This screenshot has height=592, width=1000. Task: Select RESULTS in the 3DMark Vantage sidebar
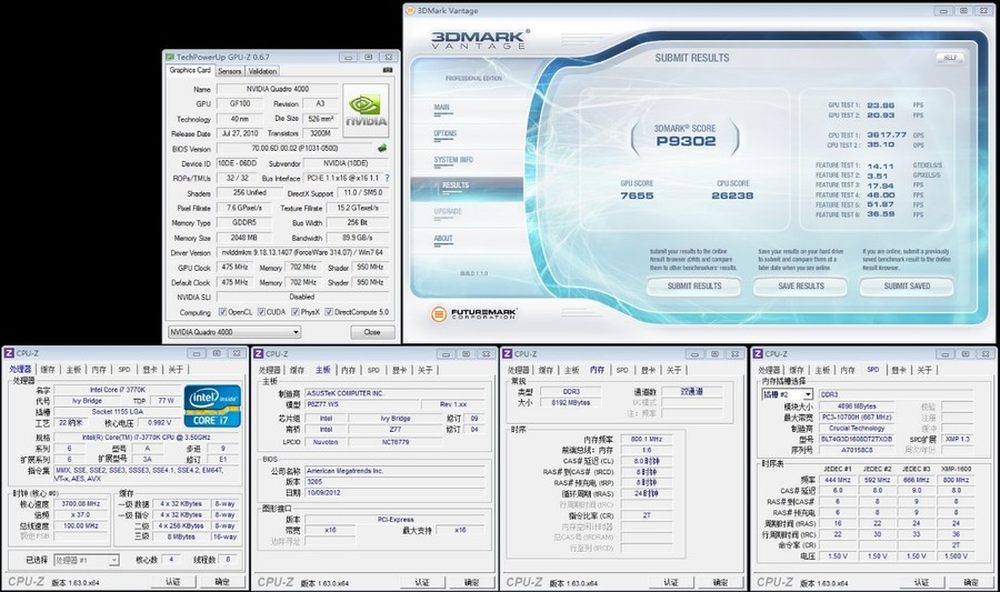click(455, 186)
